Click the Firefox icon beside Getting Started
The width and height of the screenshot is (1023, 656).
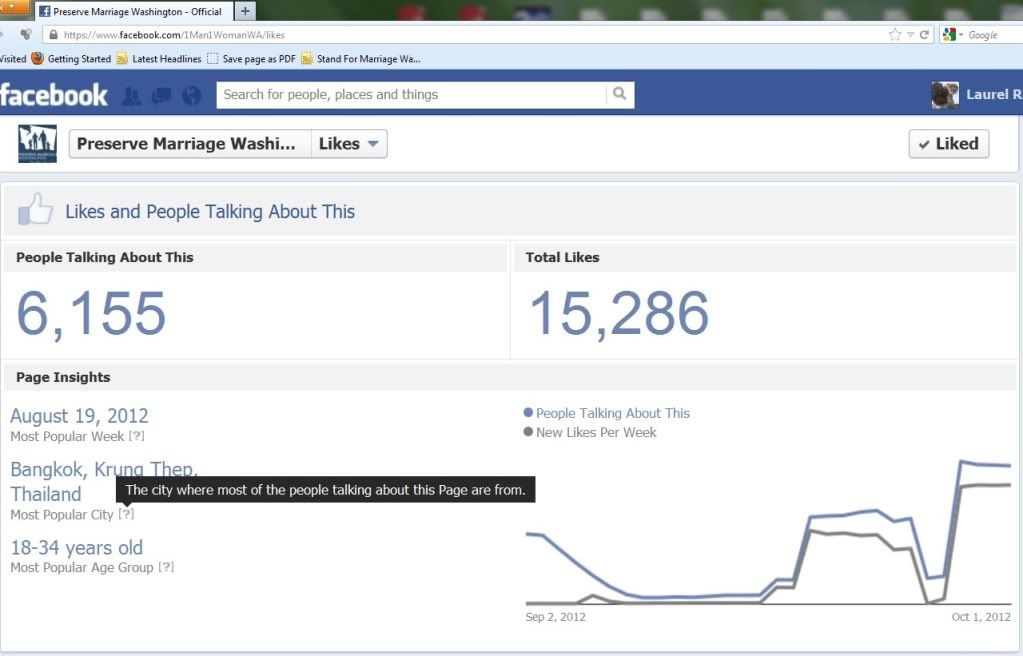coord(37,58)
